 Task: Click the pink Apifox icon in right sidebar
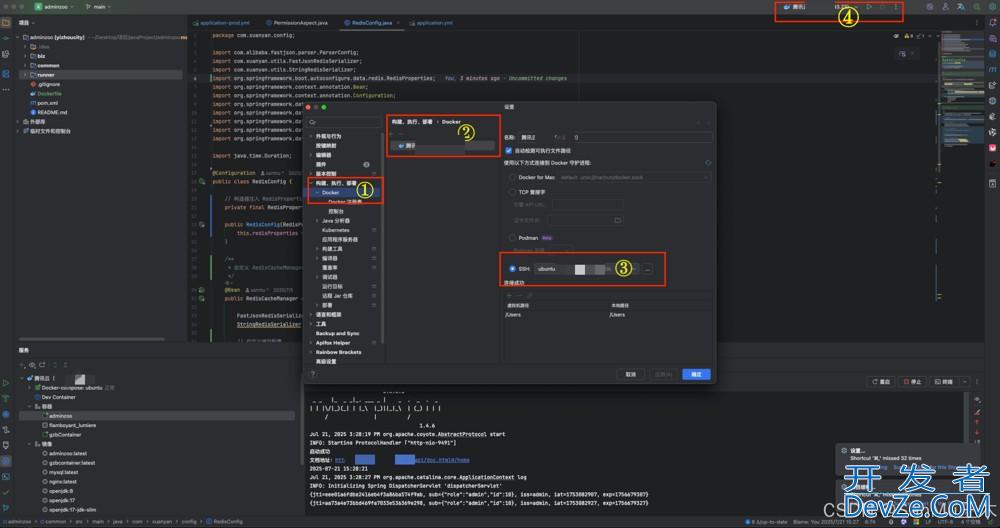click(x=992, y=148)
